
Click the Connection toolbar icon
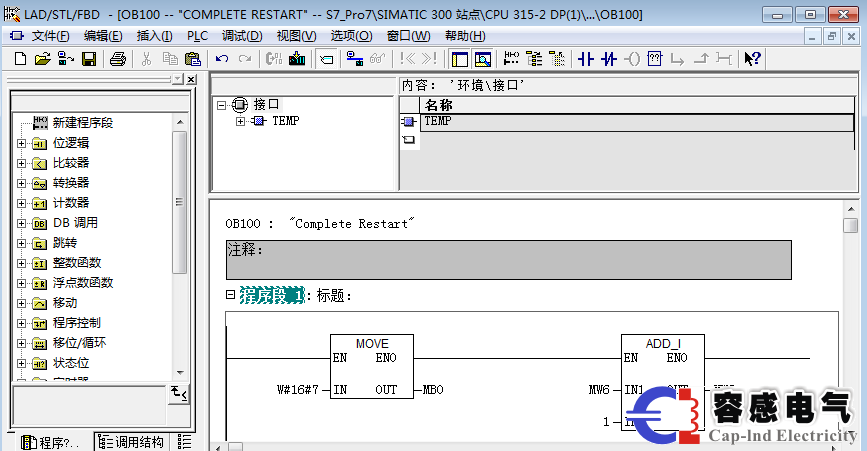coord(724,59)
